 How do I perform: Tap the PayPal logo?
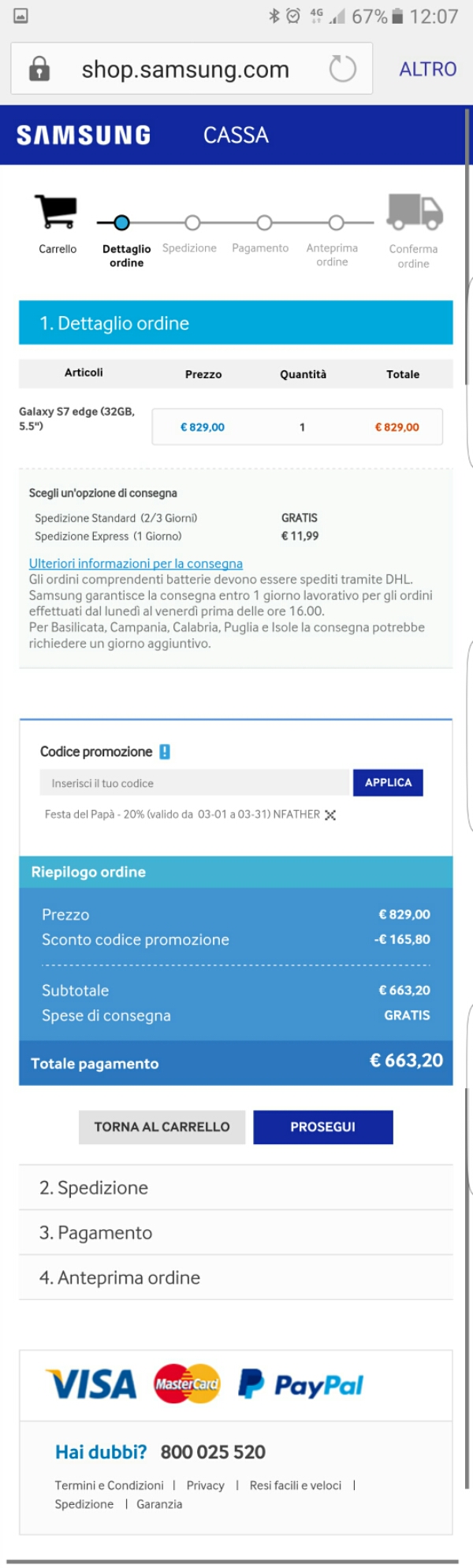coord(300,1384)
